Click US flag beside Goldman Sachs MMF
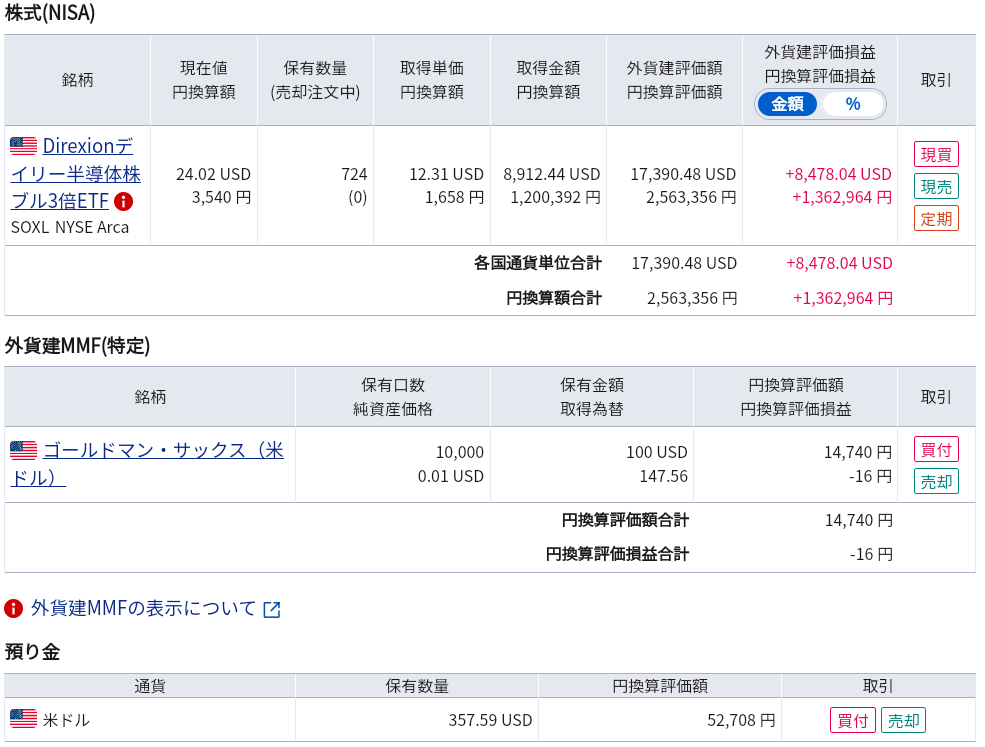The width and height of the screenshot is (985, 747). pyautogui.click(x=23, y=450)
